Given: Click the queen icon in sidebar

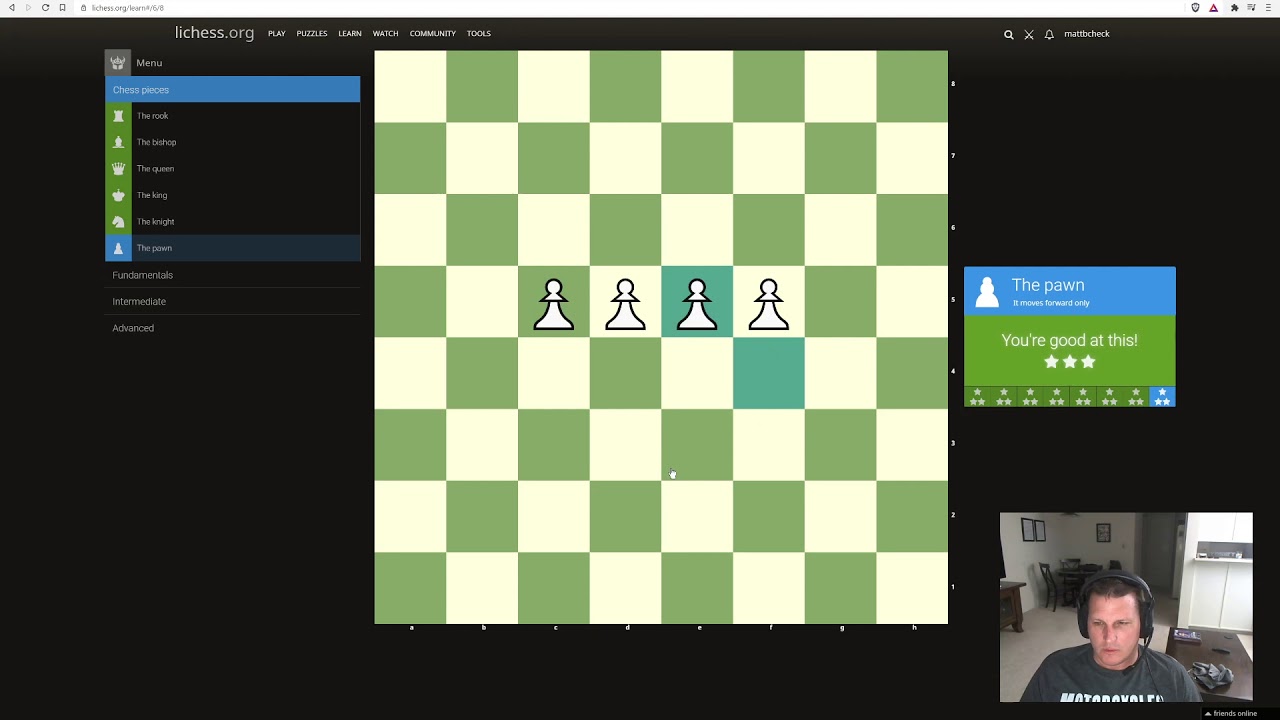Looking at the screenshot, I should [118, 169].
